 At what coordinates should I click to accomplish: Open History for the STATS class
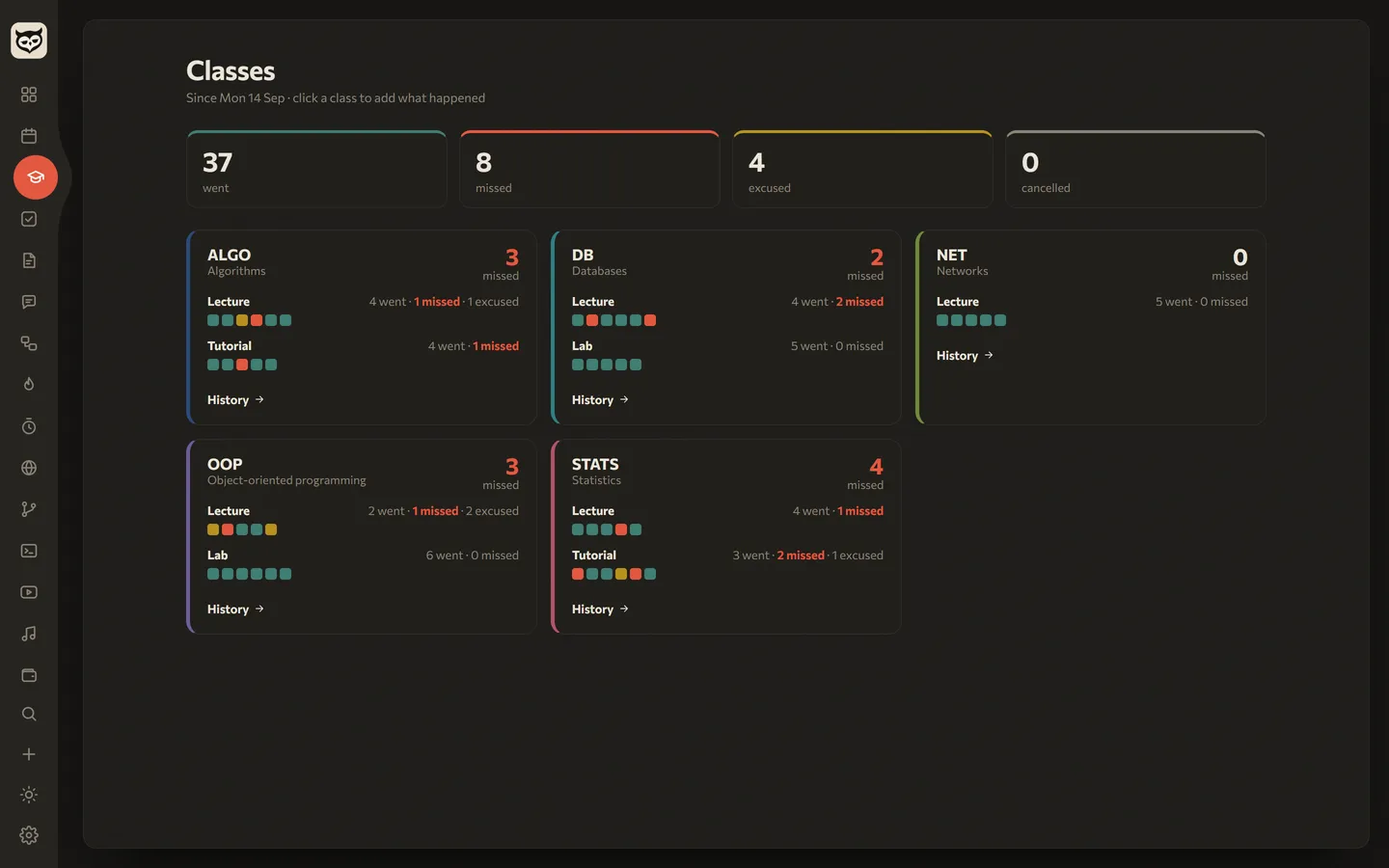click(x=600, y=610)
